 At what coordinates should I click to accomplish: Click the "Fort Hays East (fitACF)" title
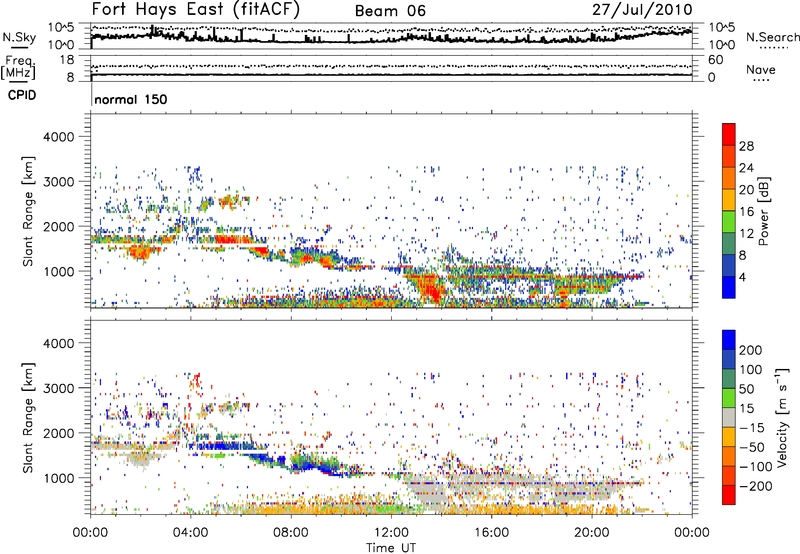tap(196, 10)
